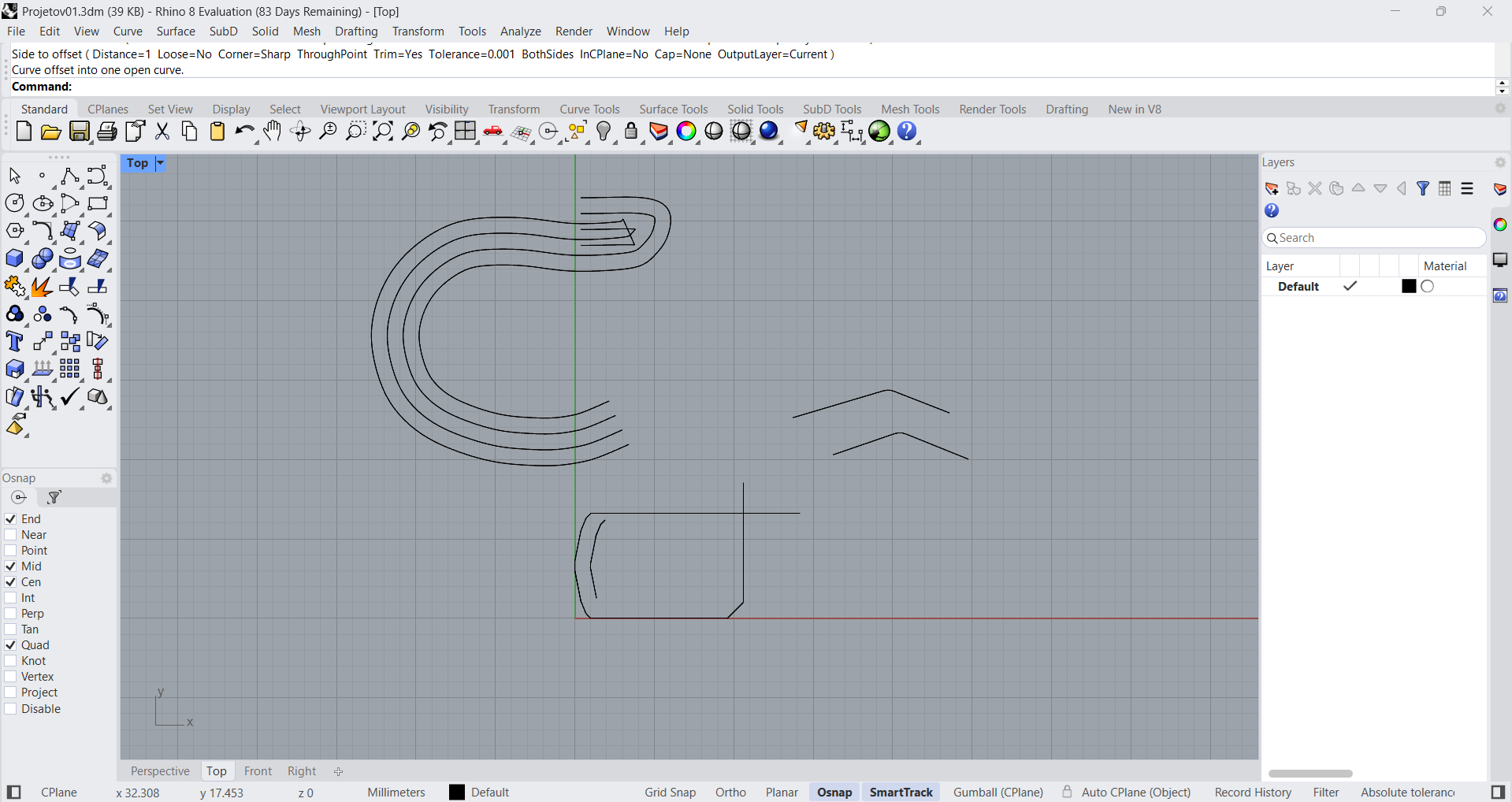Select the Pan hand tool
The width and height of the screenshot is (1512, 802).
(x=272, y=132)
